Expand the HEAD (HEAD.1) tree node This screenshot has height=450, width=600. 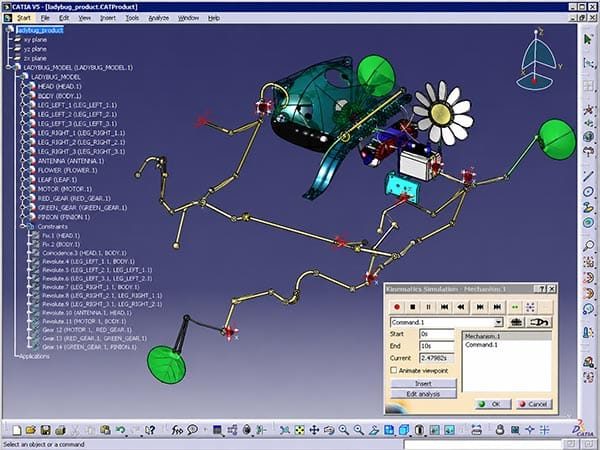pyautogui.click(x=23, y=86)
